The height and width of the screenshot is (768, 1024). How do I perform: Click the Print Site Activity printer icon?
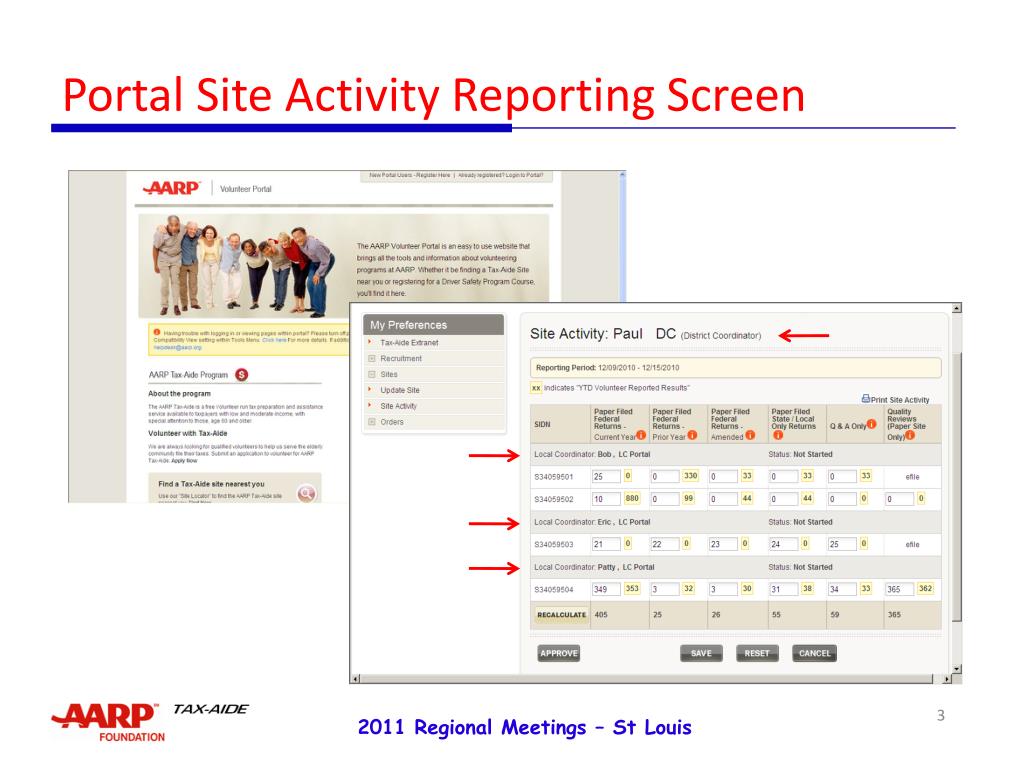coord(865,398)
